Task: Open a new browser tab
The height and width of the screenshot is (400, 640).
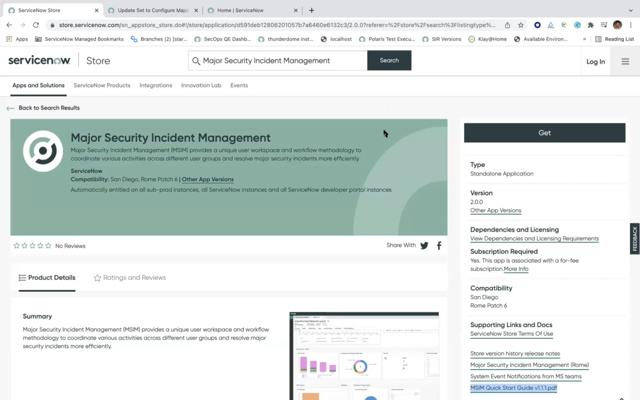Action: (311, 9)
